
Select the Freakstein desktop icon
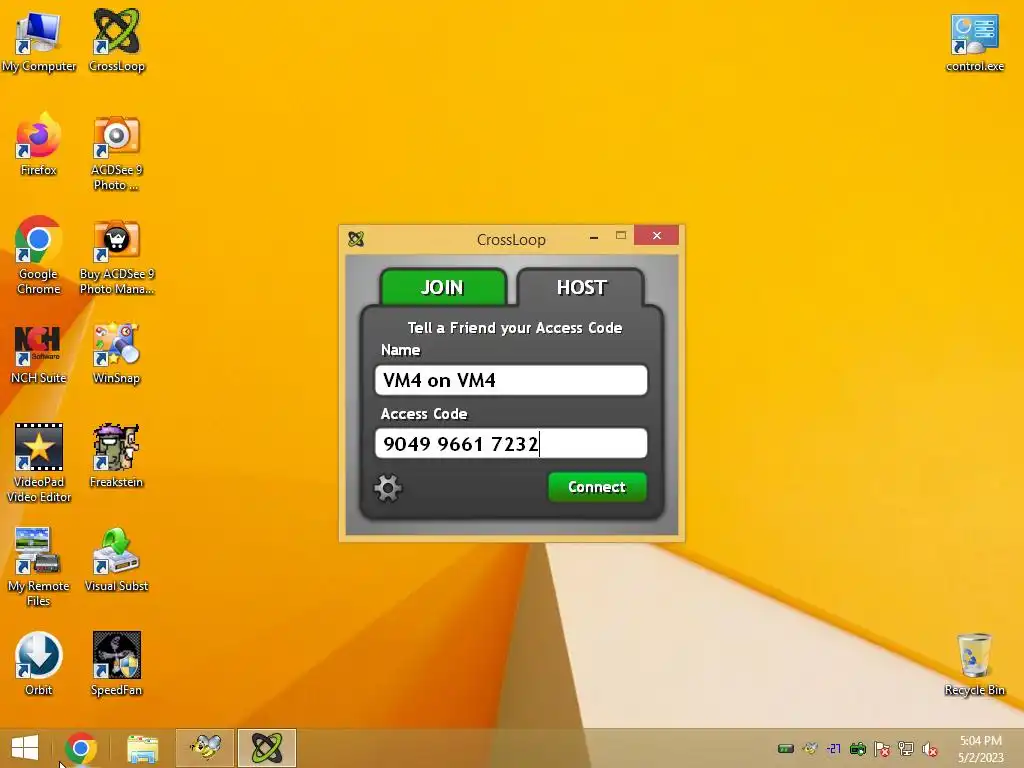pos(116,456)
